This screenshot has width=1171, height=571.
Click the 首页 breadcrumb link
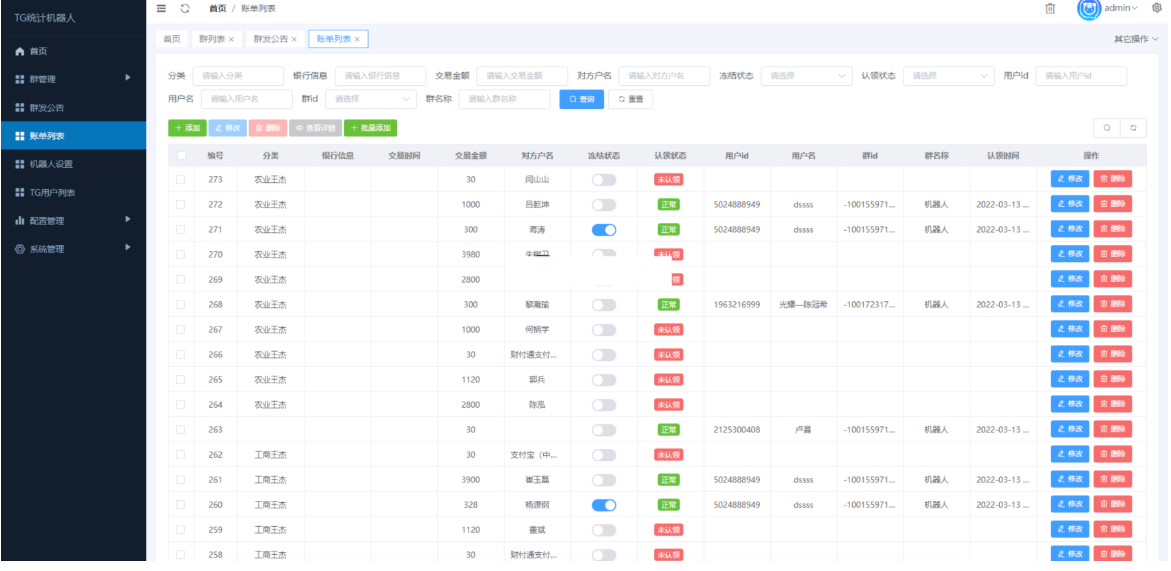pos(217,8)
